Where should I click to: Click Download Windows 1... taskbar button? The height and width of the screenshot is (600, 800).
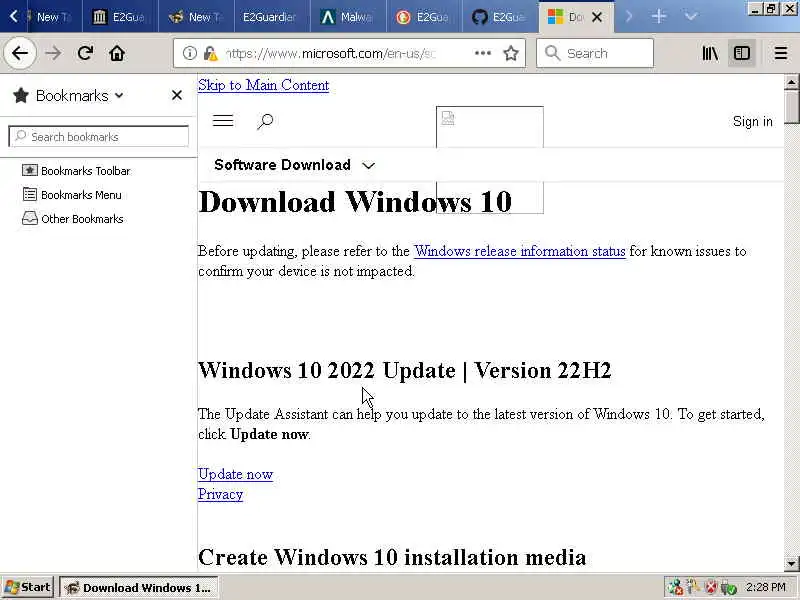click(x=139, y=588)
